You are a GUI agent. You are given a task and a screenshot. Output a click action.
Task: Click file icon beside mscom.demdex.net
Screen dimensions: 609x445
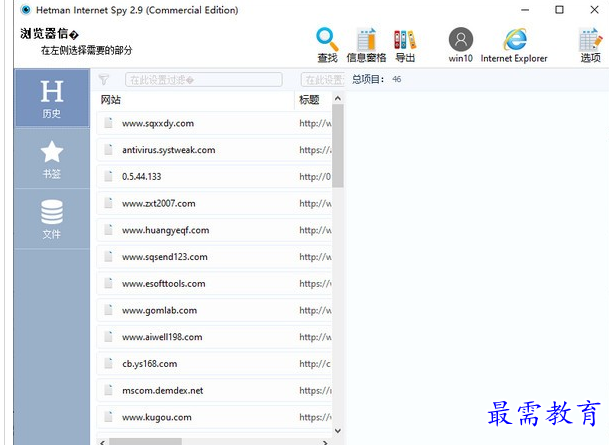[x=108, y=390]
